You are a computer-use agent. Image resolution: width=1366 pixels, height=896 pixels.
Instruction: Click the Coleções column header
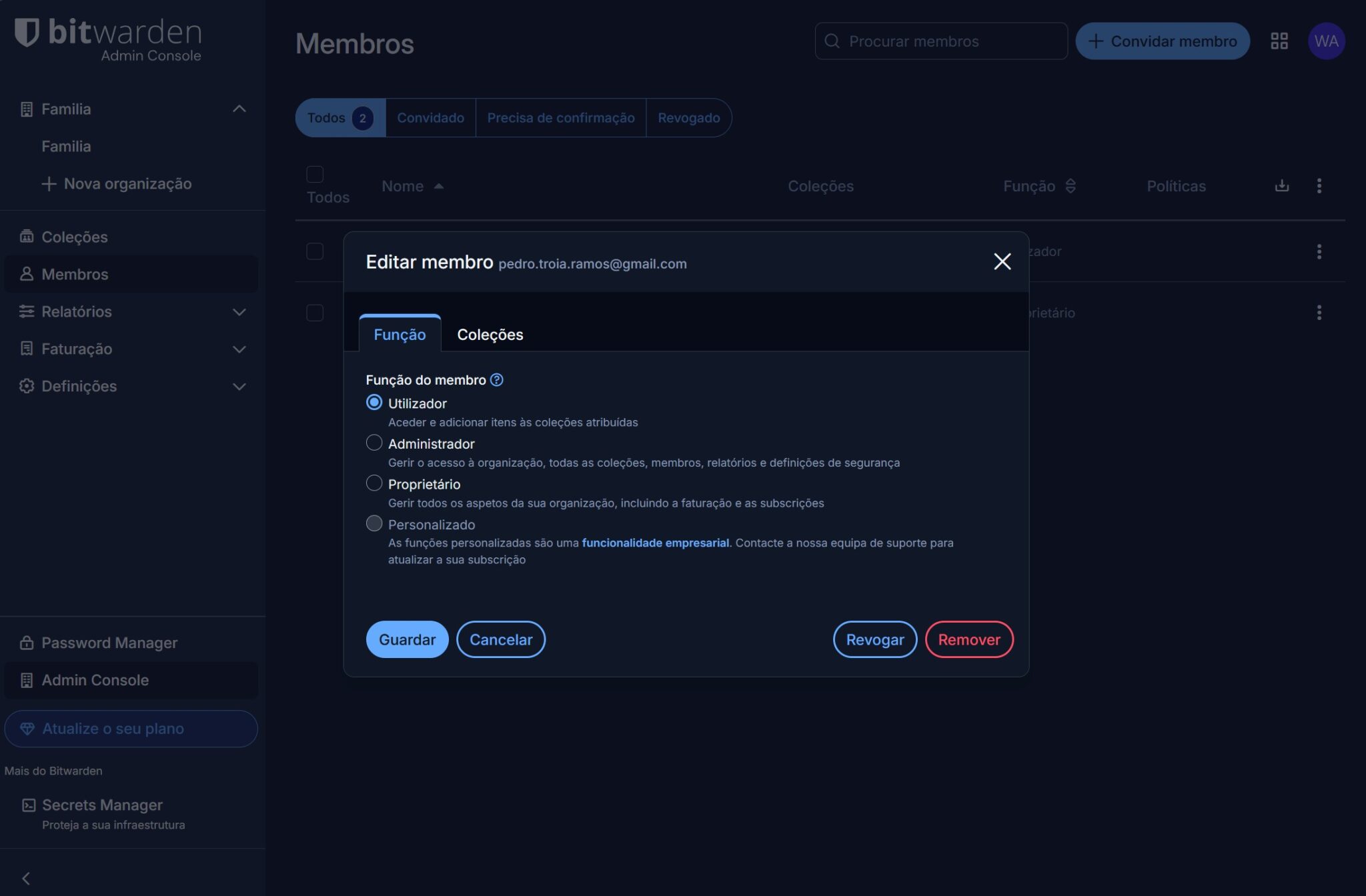820,186
